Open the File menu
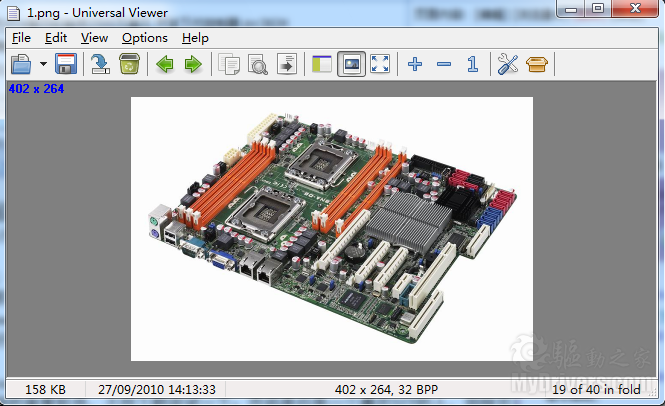The width and height of the screenshot is (665, 406). [x=22, y=37]
